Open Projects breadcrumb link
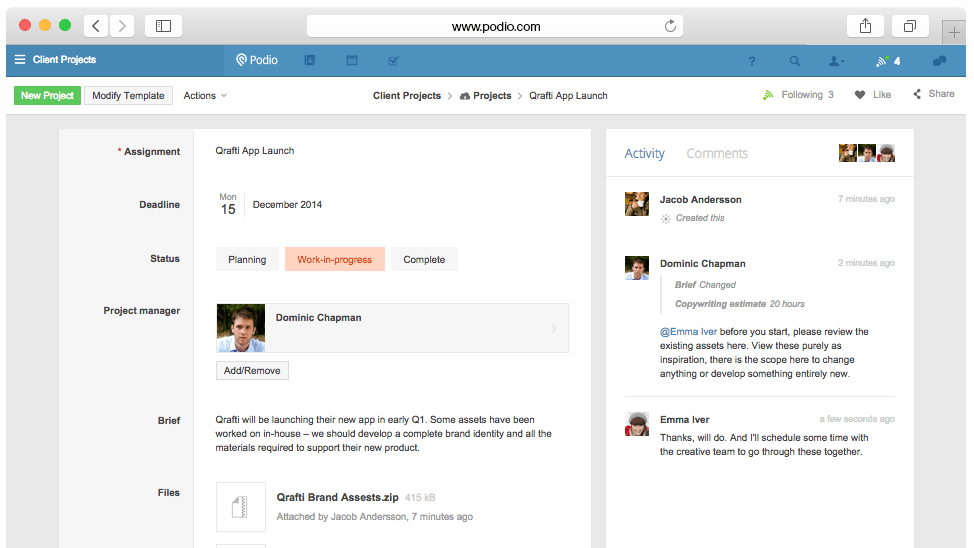 click(492, 96)
